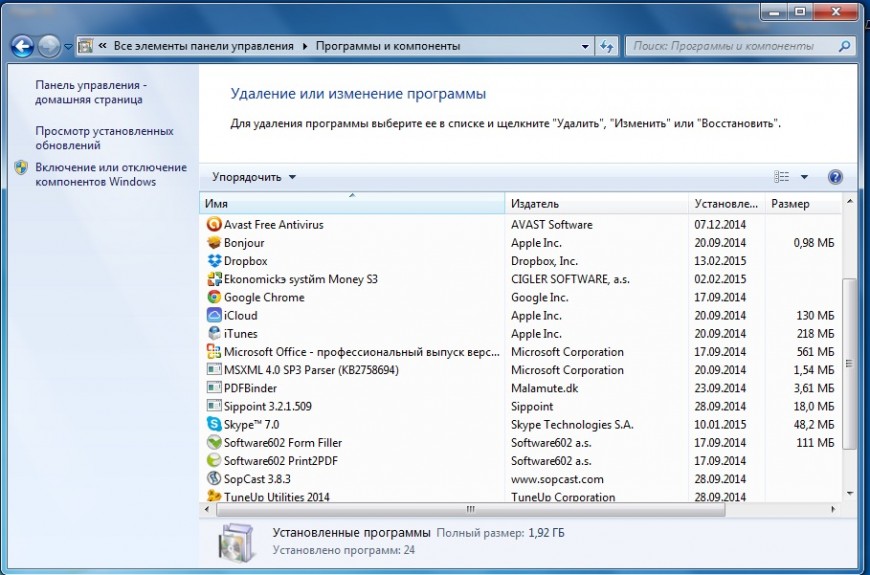Open Просмотр установленных обновлений link
870x575 pixels.
(104, 138)
